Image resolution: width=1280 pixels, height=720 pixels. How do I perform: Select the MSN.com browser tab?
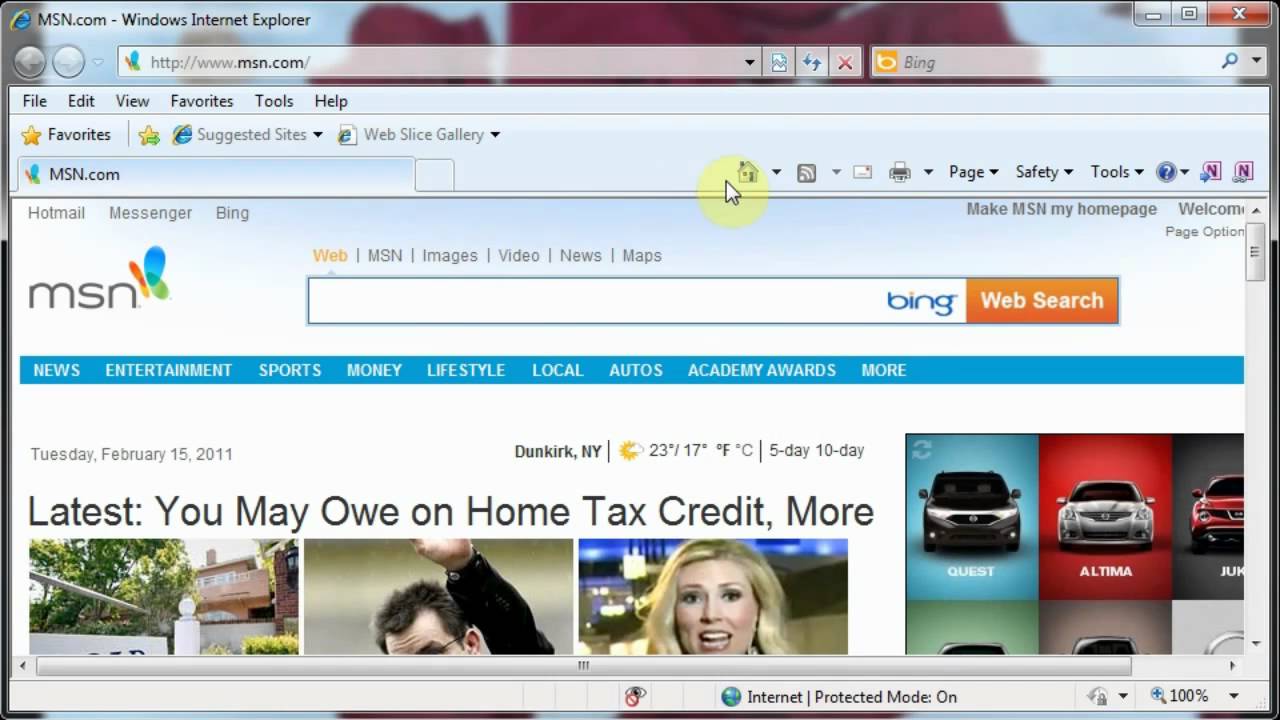pyautogui.click(x=215, y=174)
